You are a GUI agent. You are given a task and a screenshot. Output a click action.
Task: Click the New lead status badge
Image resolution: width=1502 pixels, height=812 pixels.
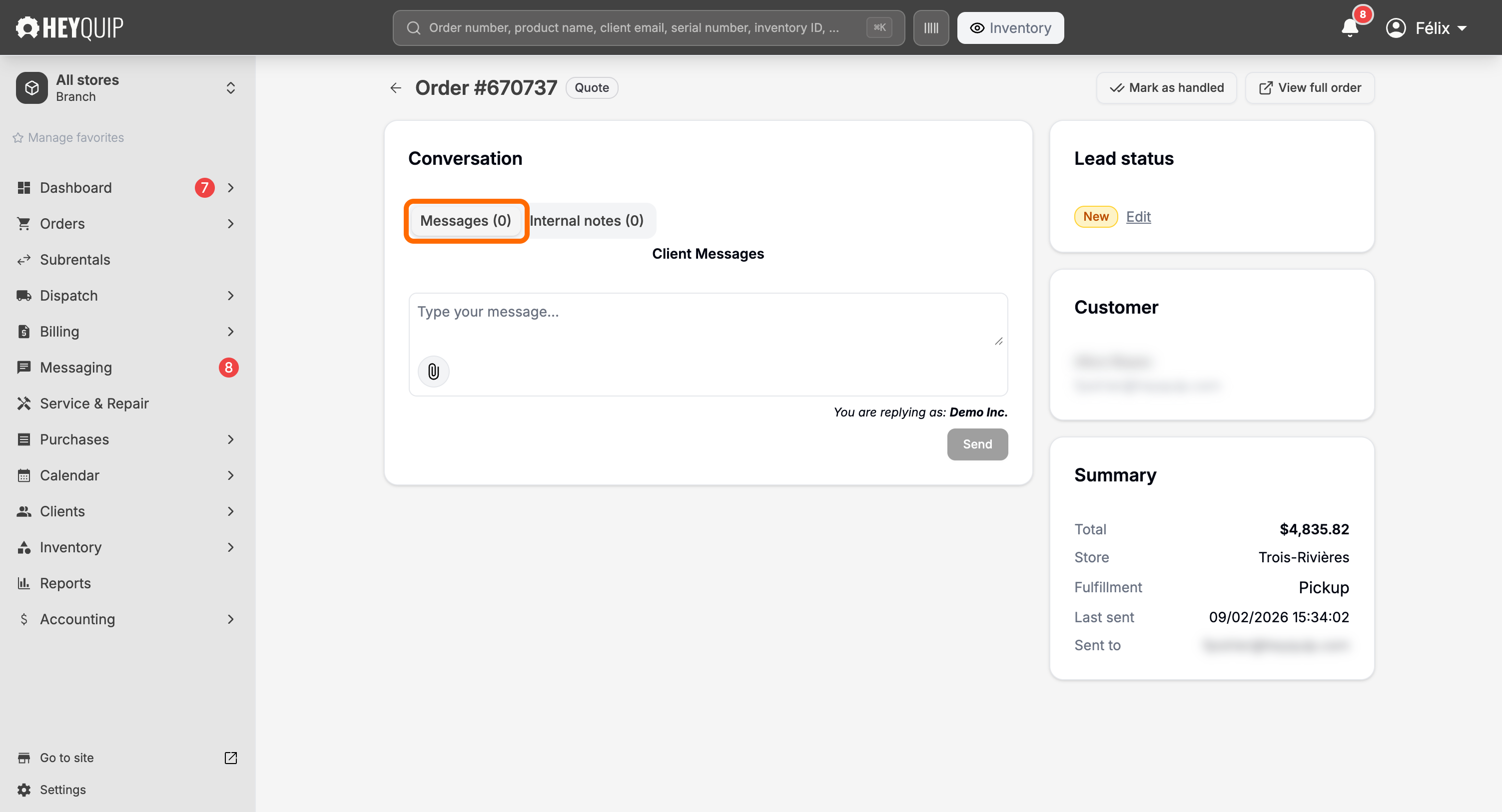click(x=1096, y=217)
